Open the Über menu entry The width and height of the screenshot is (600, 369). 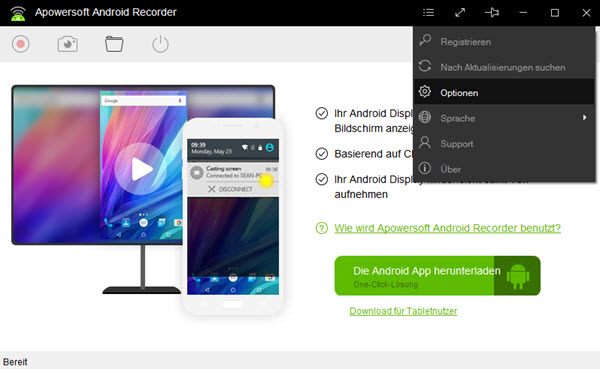[504, 169]
